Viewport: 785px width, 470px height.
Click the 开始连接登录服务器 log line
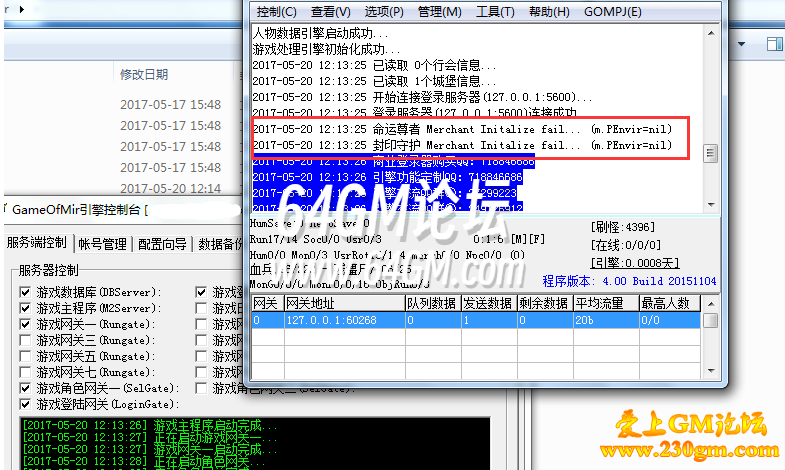tap(422, 97)
